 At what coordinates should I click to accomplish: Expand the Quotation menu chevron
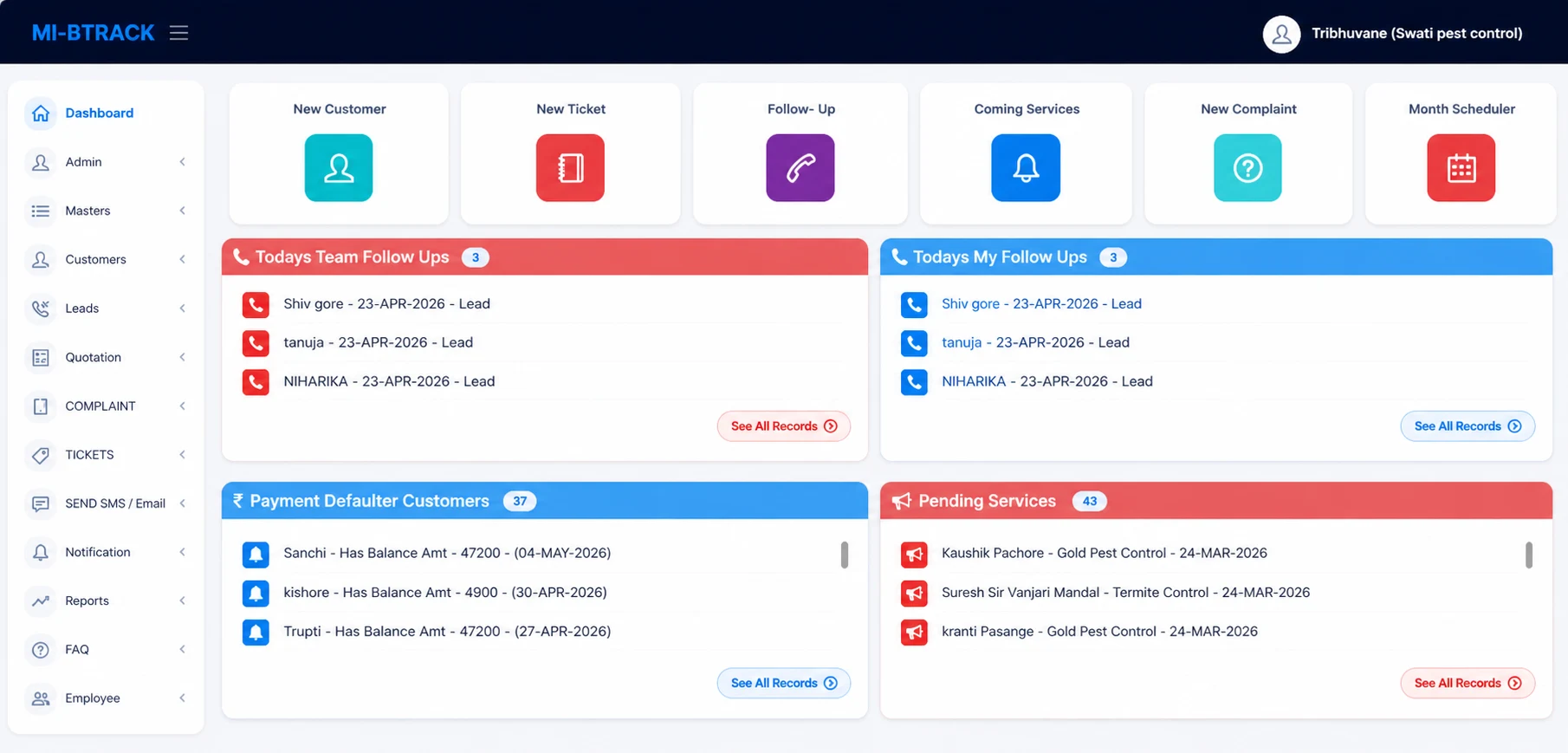[182, 357]
